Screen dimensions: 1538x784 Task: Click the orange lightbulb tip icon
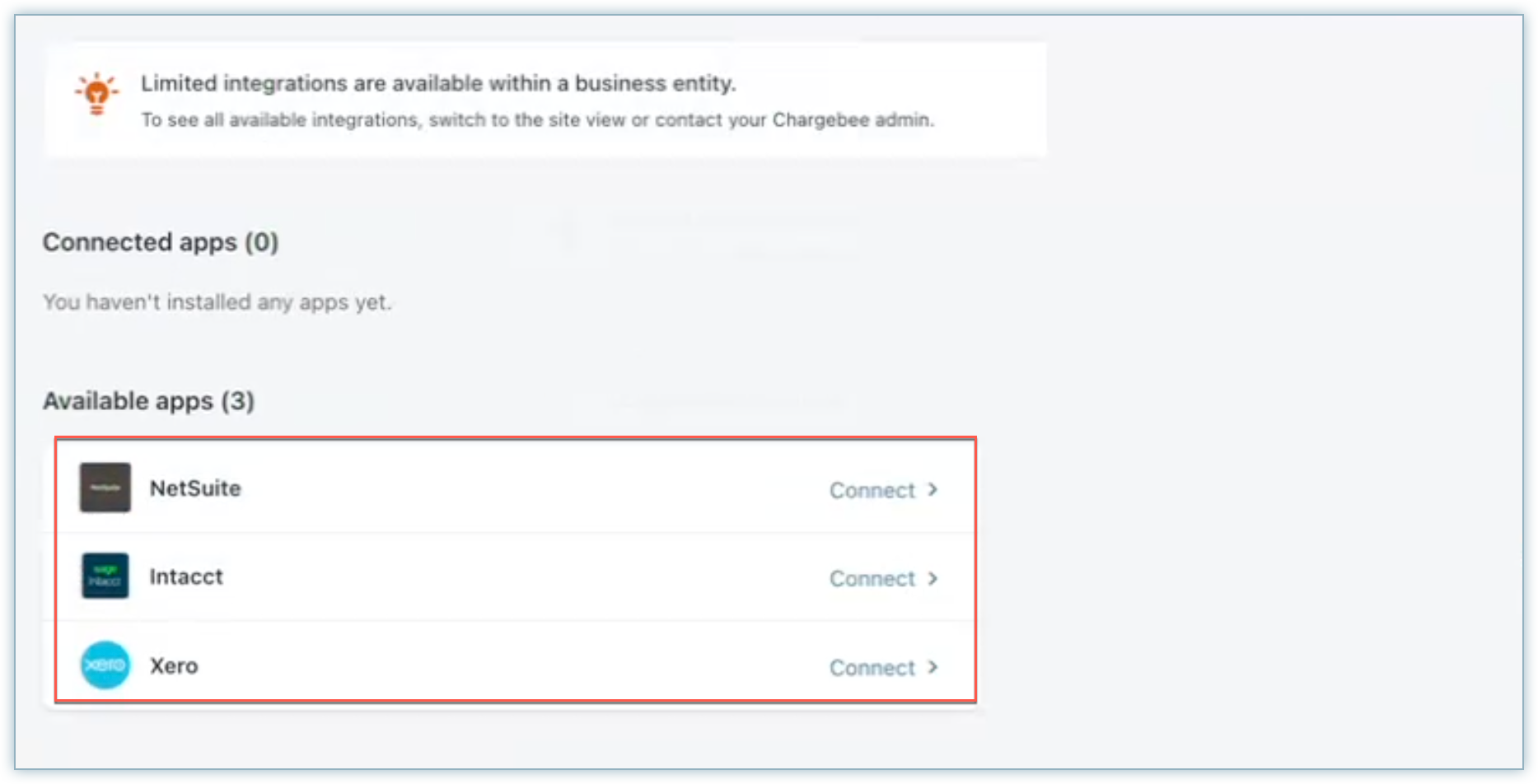tap(96, 93)
